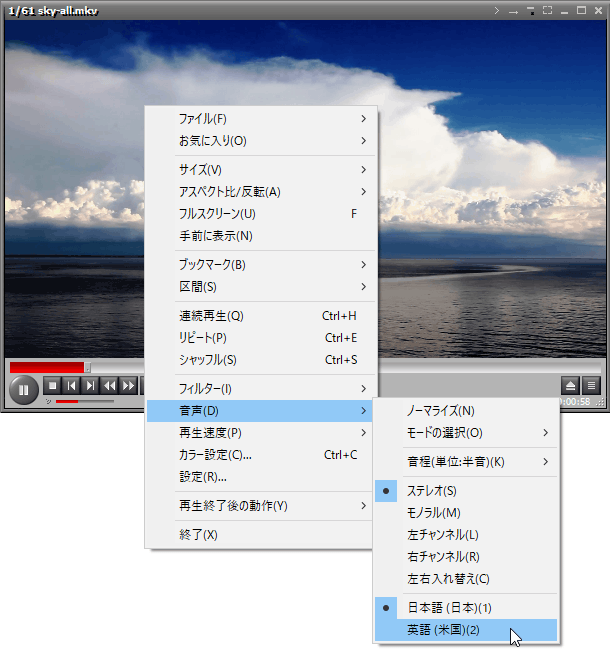Select 日本語 (日本)(1) audio track

tap(466, 608)
